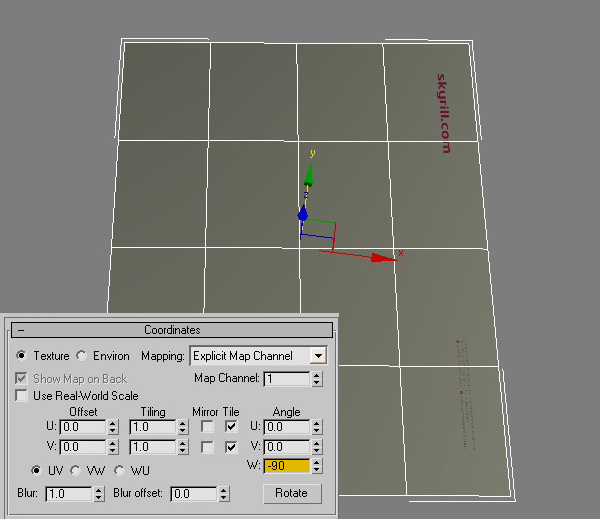Open the Mapping dropdown list
The image size is (600, 519).
318,355
